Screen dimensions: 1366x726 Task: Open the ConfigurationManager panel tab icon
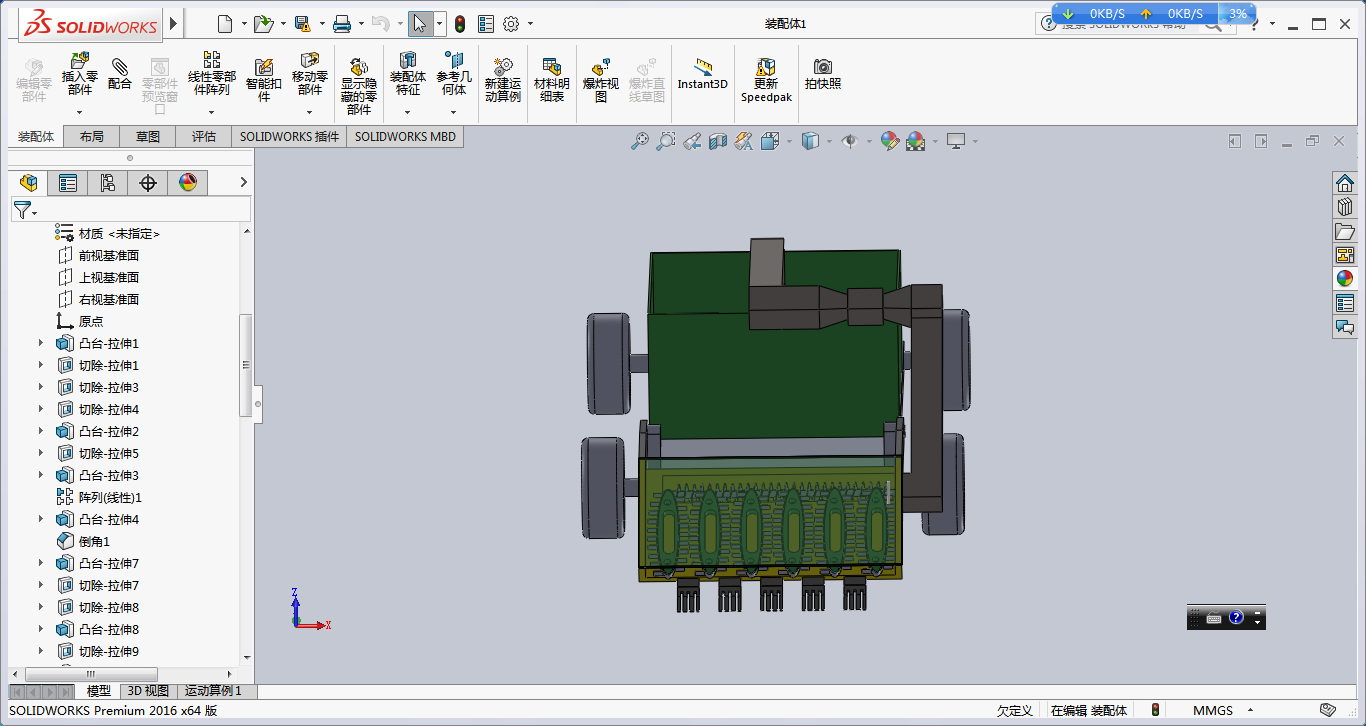point(108,182)
